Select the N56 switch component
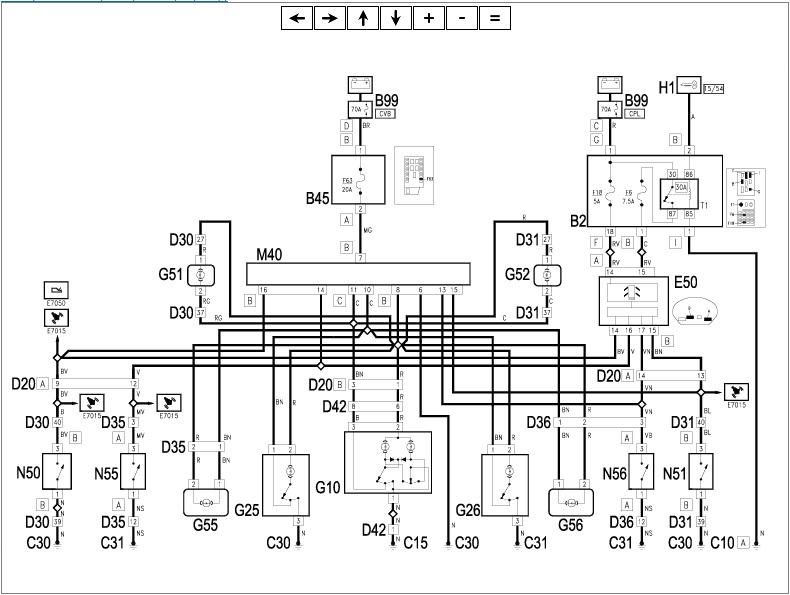 [x=641, y=471]
